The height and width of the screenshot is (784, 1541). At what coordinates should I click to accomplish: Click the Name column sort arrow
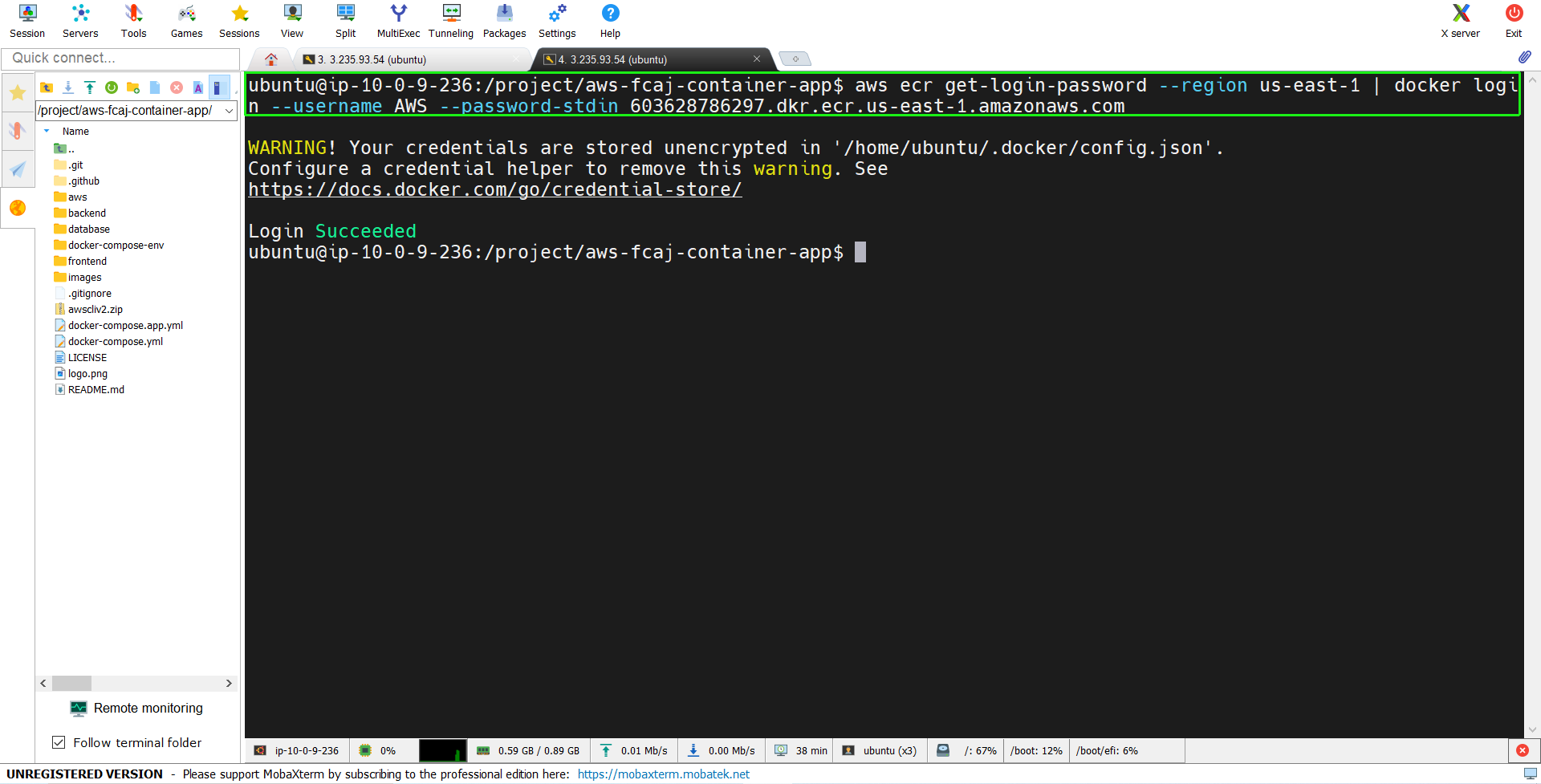click(x=47, y=131)
